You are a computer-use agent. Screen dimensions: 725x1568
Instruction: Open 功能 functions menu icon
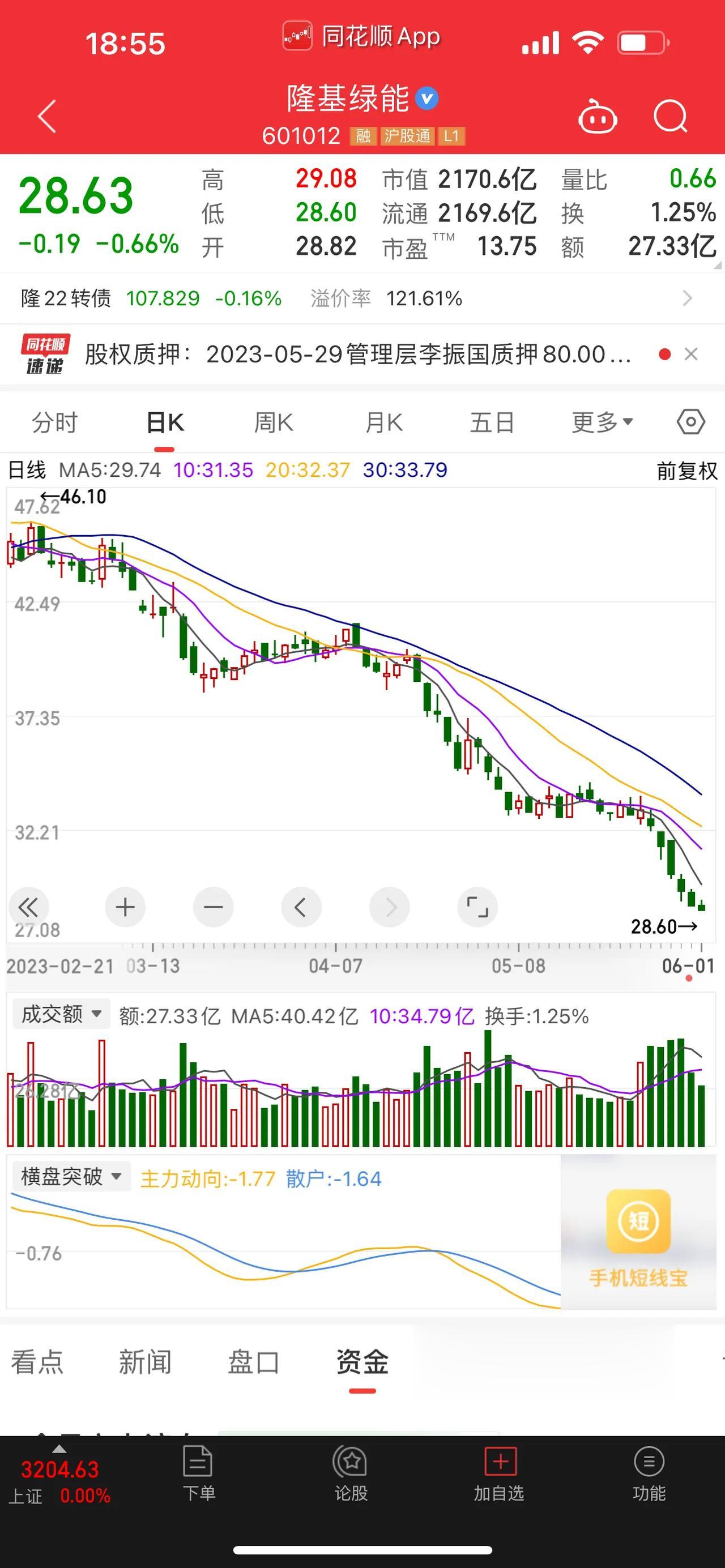tap(649, 1462)
